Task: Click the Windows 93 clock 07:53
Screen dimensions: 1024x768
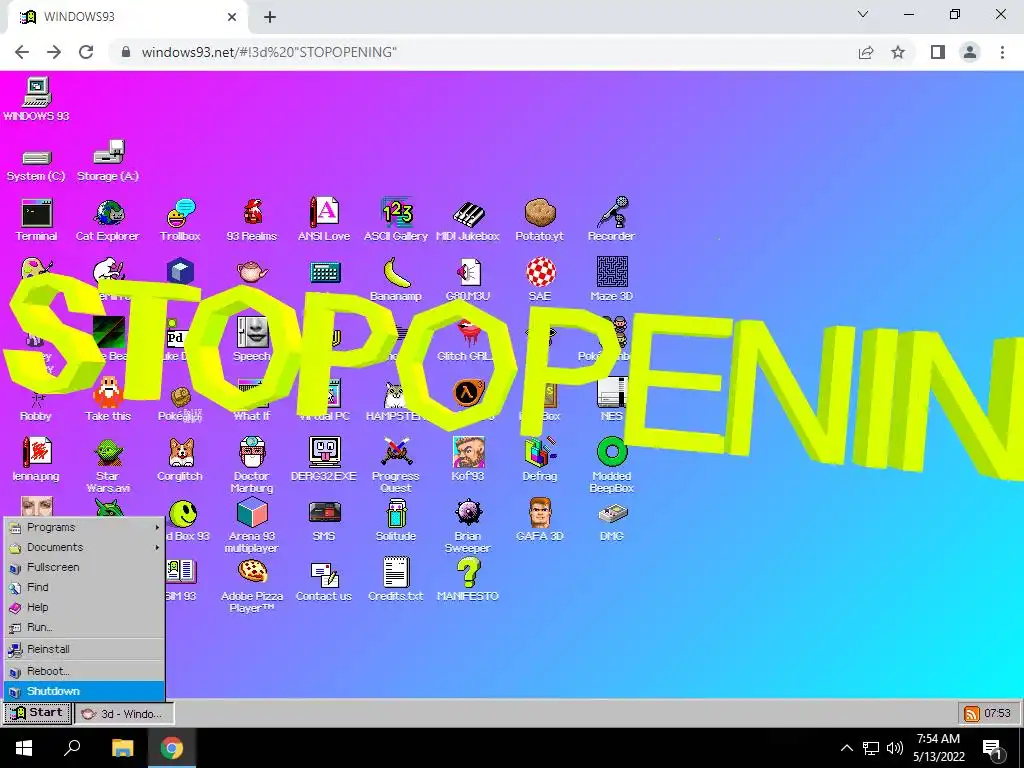Action: 997,713
